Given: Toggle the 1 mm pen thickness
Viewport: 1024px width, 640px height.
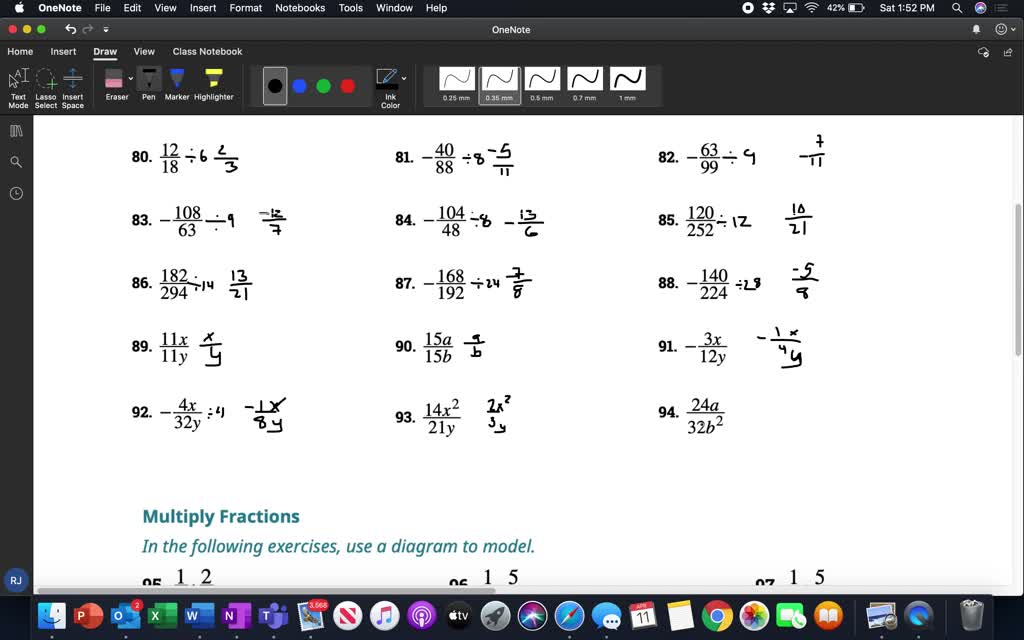Looking at the screenshot, I should point(627,80).
